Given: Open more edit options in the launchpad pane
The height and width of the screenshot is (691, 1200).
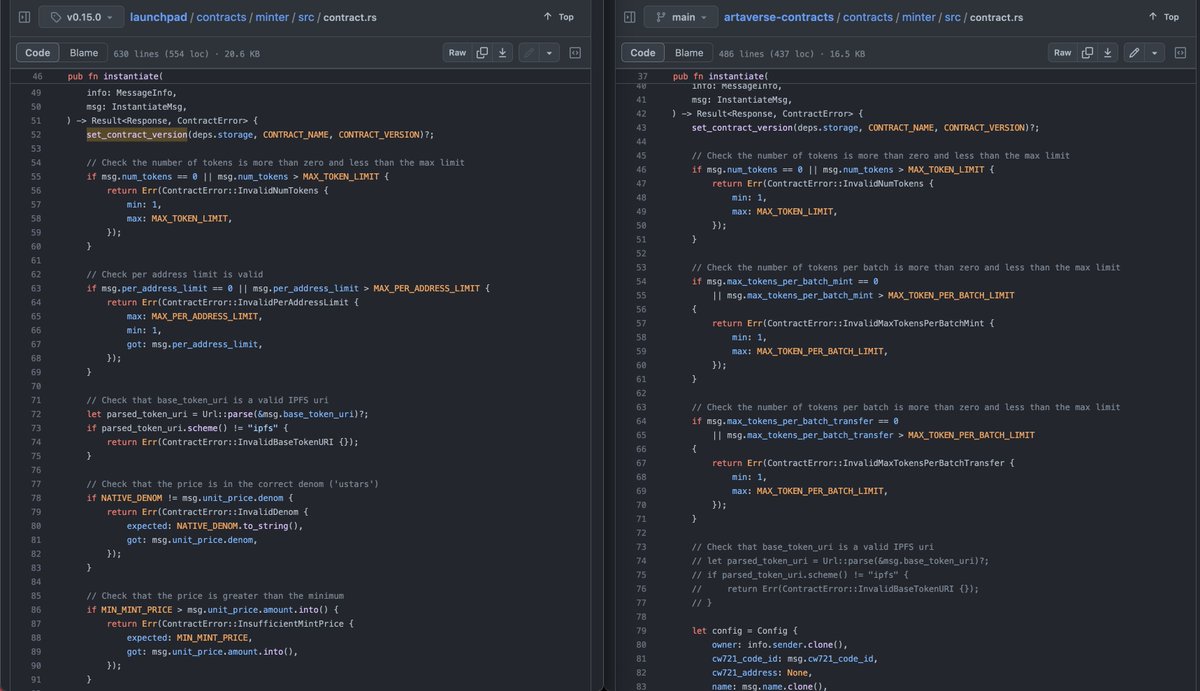Looking at the screenshot, I should click(x=549, y=52).
